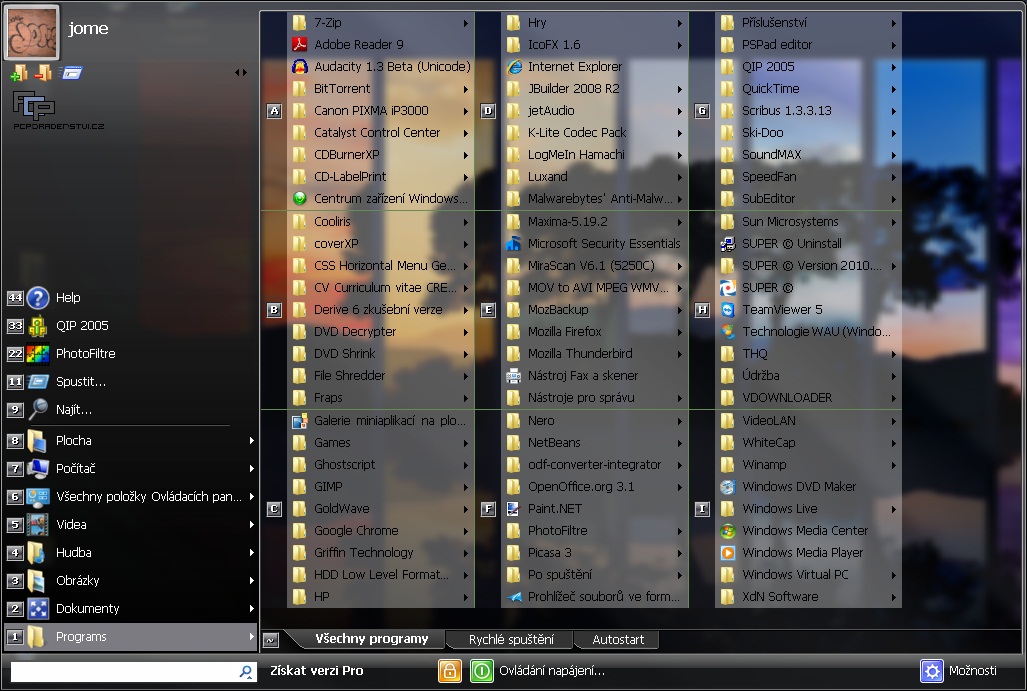Open Microsoft Security Essentials
The image size is (1027, 691).
pyautogui.click(x=595, y=244)
